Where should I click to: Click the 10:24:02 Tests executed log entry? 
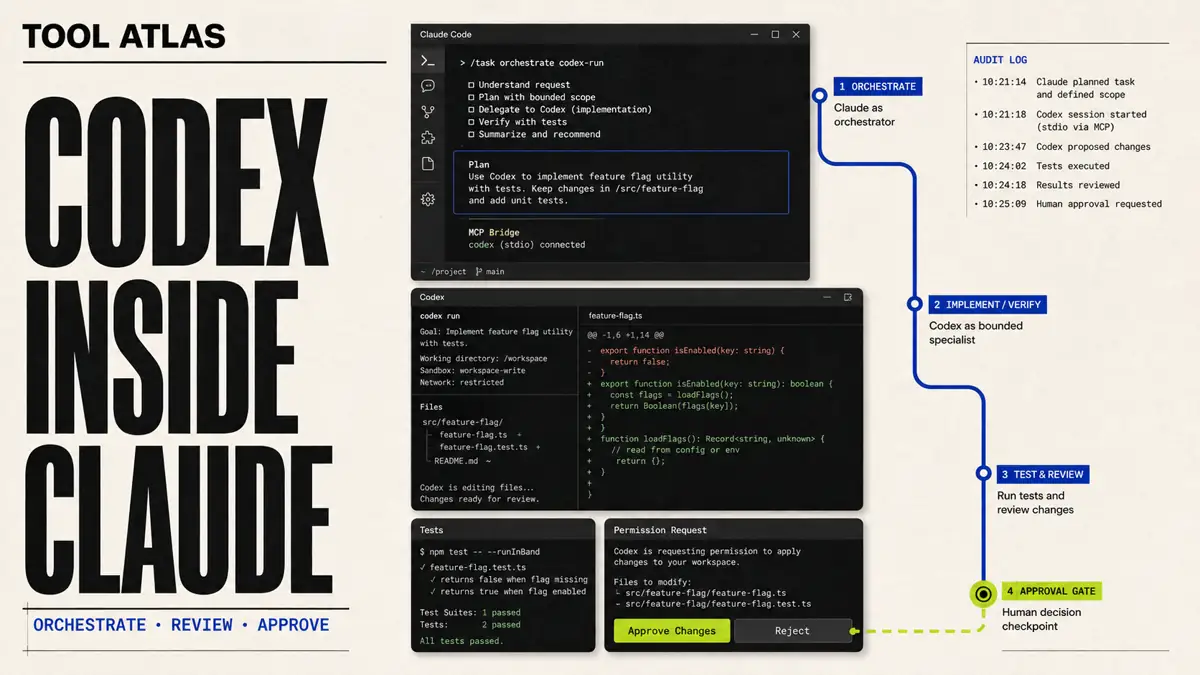tap(1042, 166)
